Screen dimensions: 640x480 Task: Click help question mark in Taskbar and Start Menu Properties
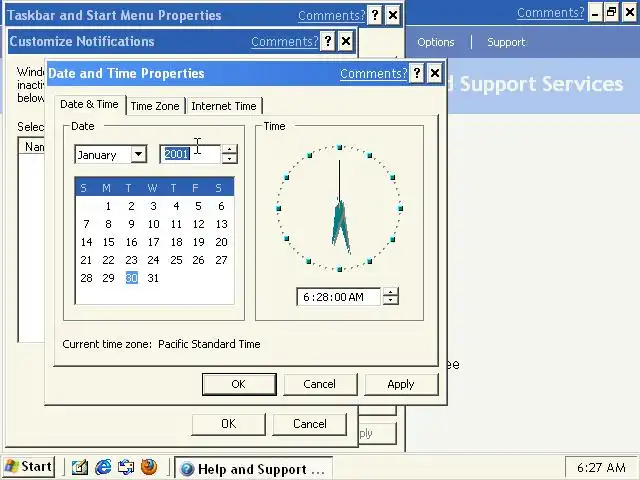pyautogui.click(x=375, y=16)
